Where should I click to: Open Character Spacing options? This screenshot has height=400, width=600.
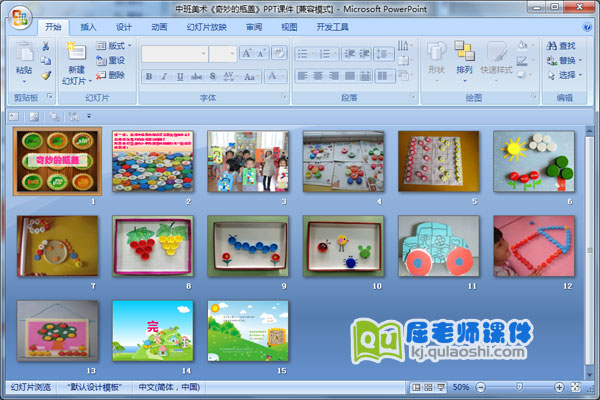229,76
